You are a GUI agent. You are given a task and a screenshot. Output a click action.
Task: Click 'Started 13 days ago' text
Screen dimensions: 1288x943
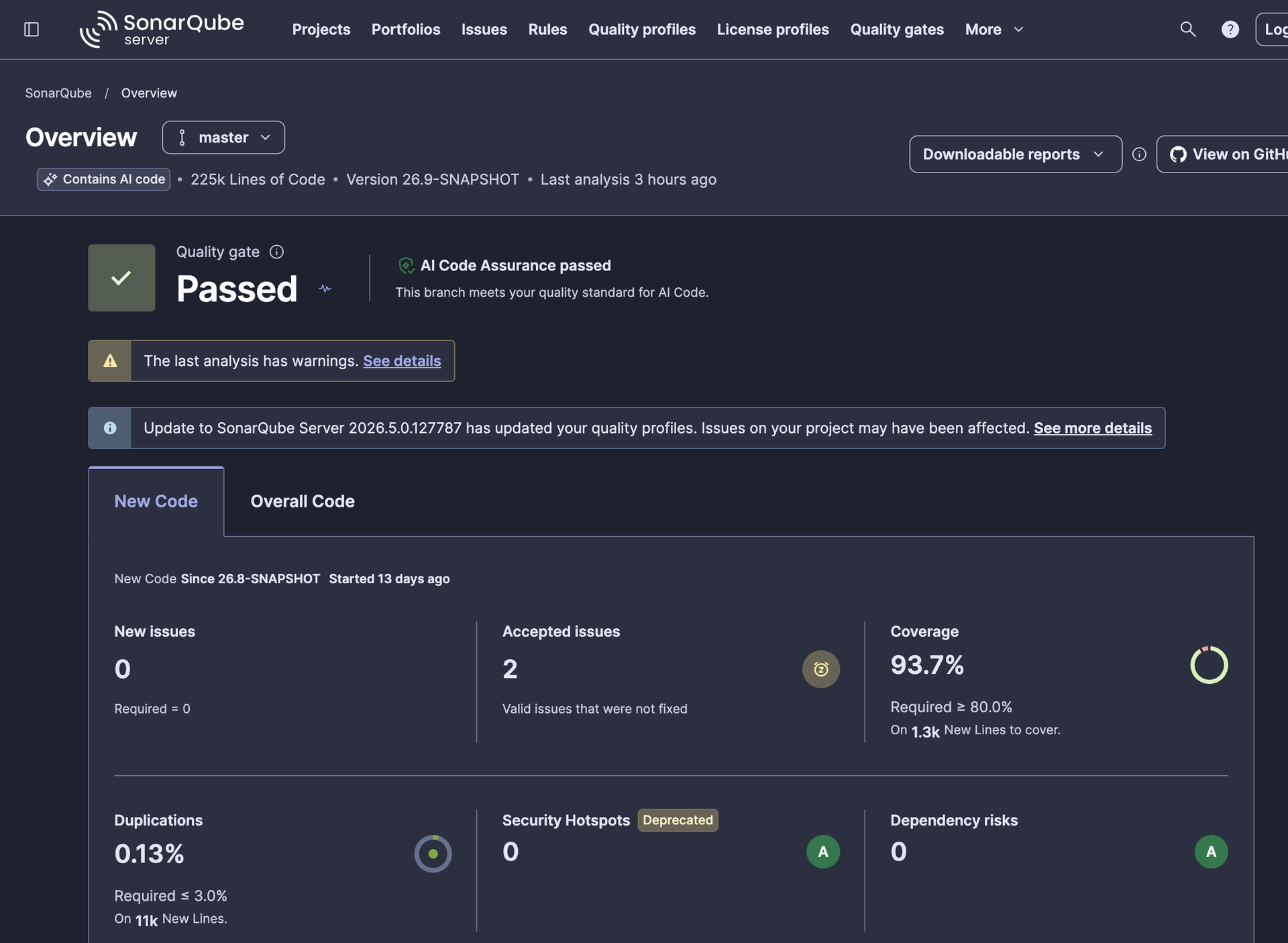pyautogui.click(x=389, y=579)
